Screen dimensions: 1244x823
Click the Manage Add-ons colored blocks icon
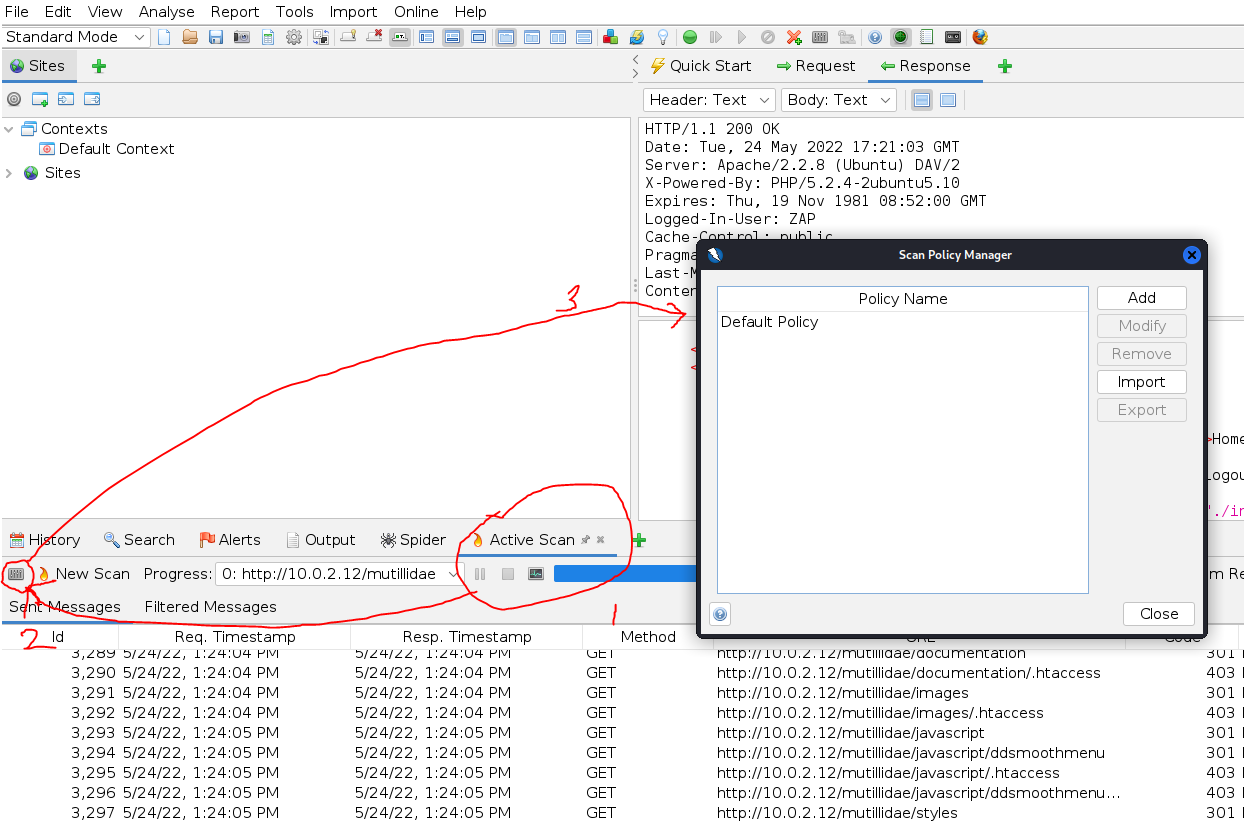[x=610, y=37]
